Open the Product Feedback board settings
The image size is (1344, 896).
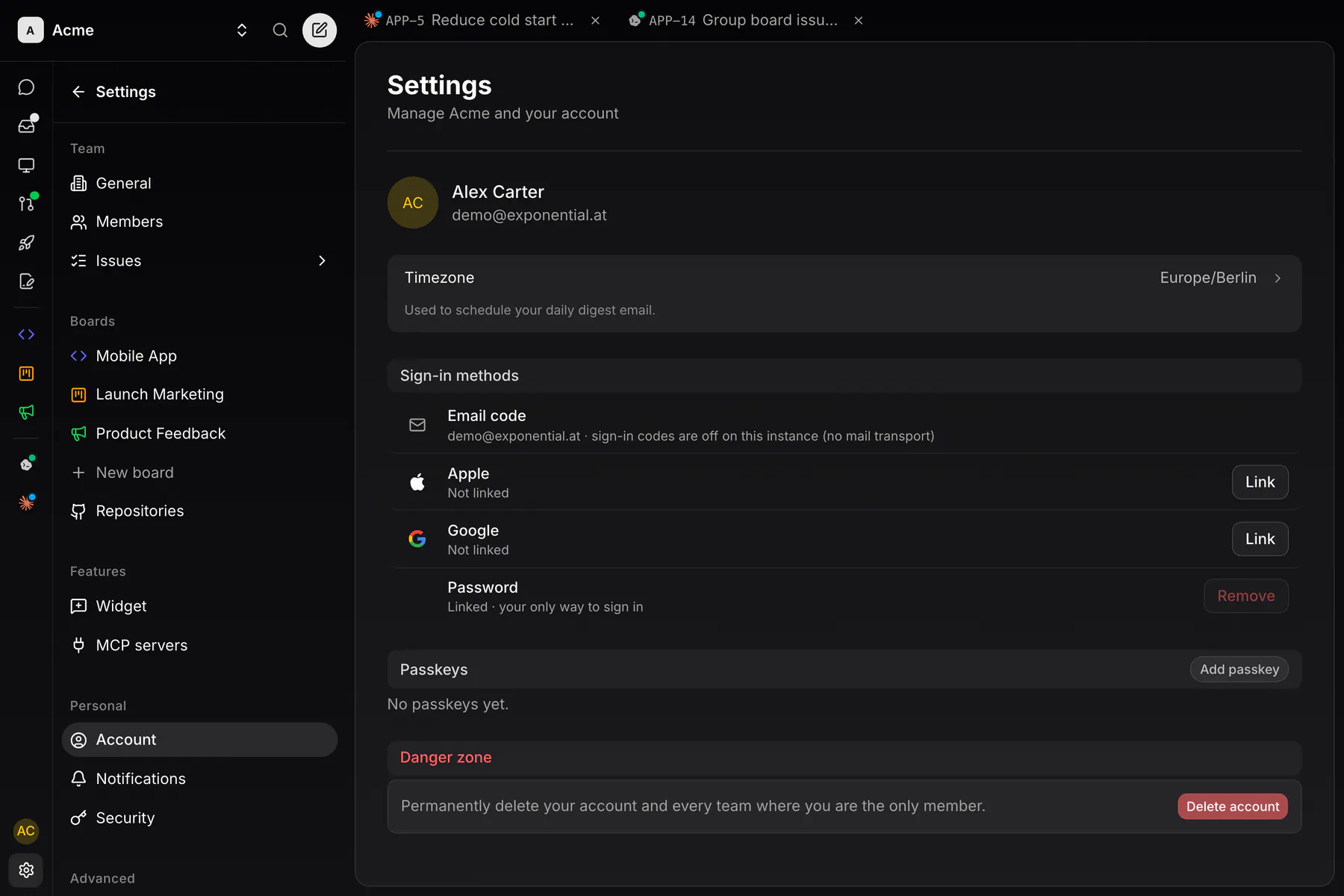click(199, 433)
